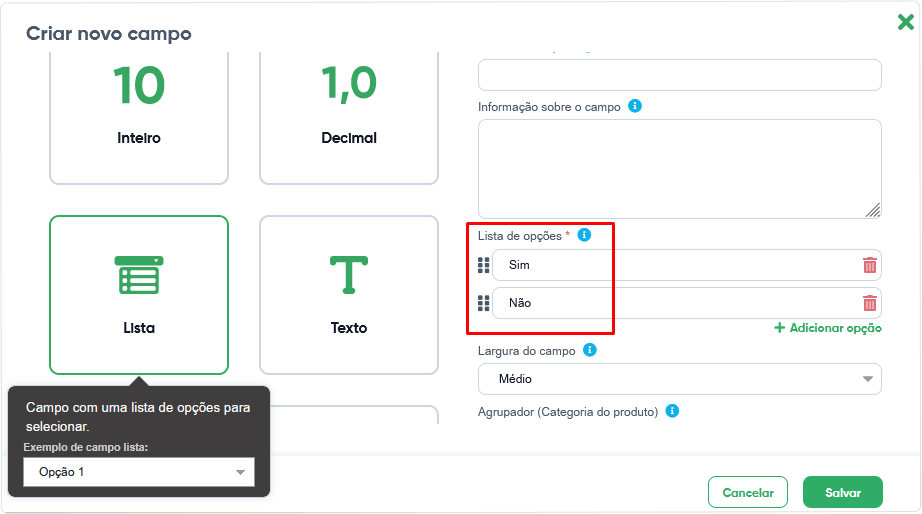Viewport: 922px width, 514px height.
Task: Grab the drag handle beside Não
Action: (483, 303)
